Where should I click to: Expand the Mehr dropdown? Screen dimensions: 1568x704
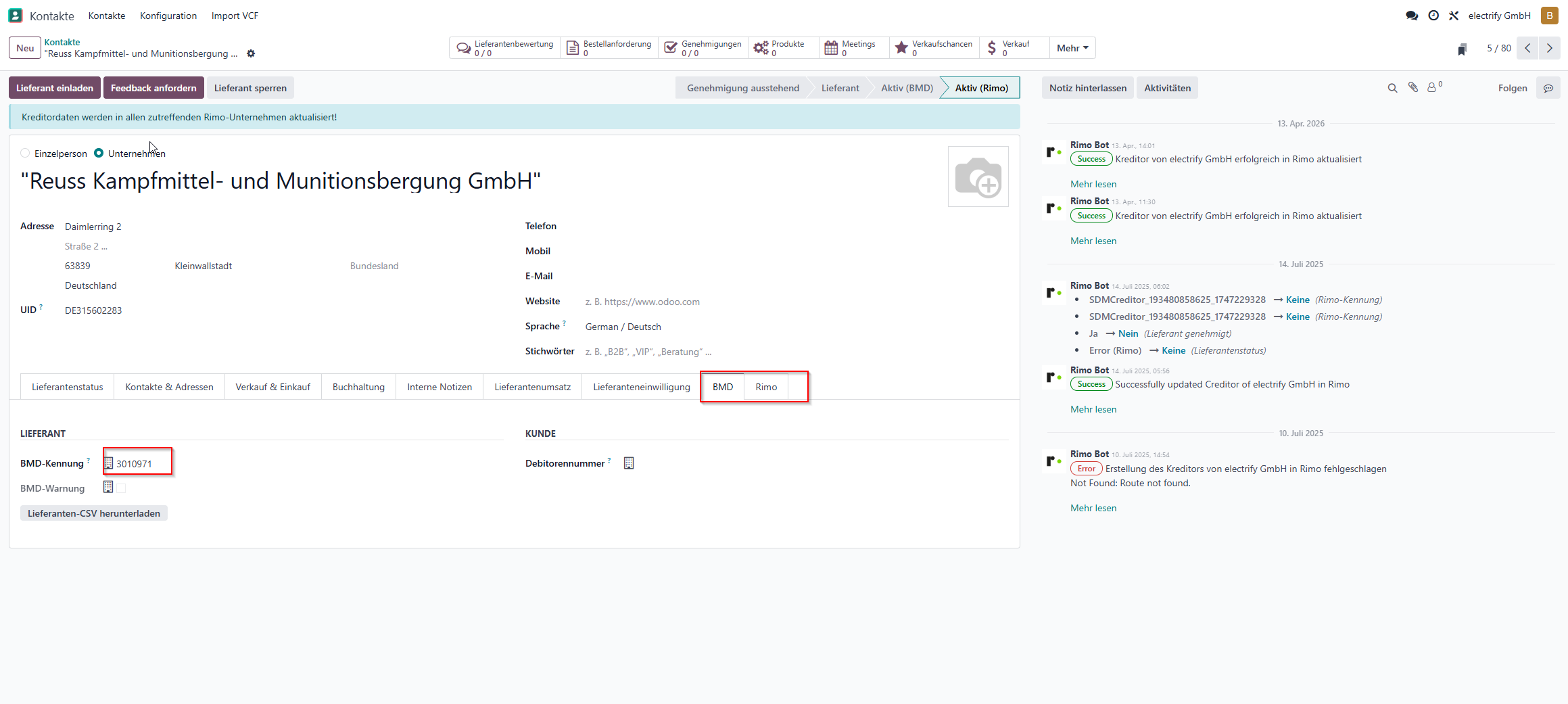tap(1072, 48)
